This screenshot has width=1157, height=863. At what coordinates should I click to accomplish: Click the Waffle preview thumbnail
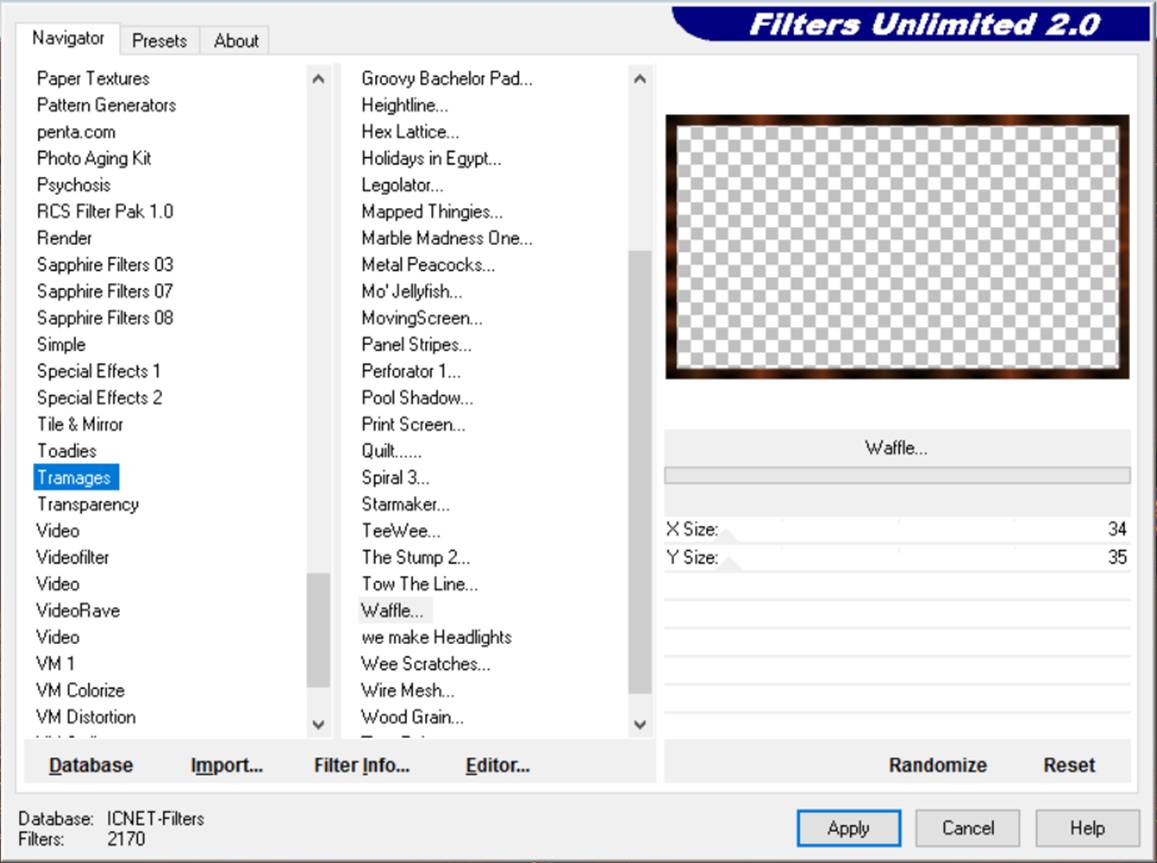pos(897,246)
